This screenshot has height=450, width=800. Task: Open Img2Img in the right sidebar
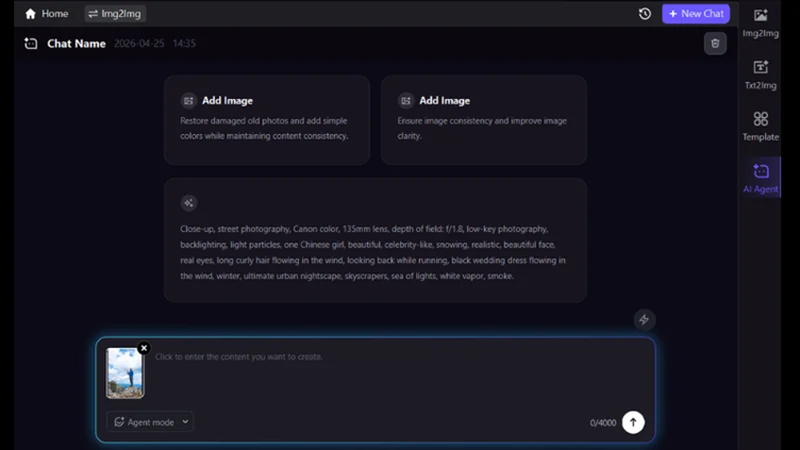pos(761,22)
